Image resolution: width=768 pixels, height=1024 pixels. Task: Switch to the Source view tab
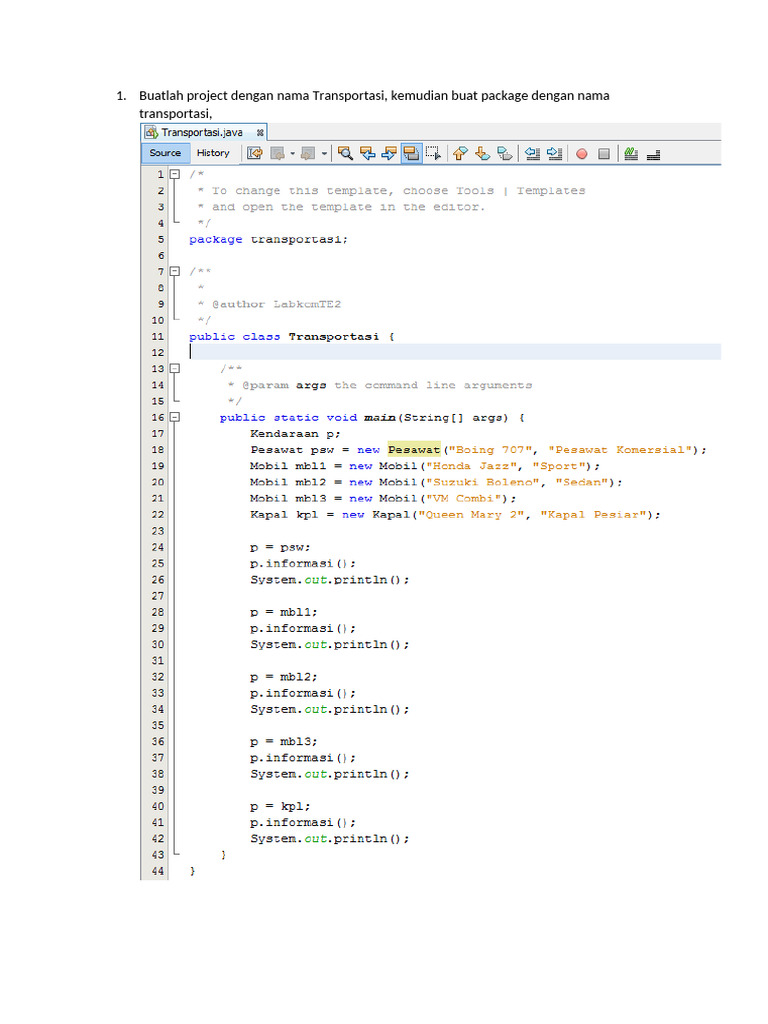pyautogui.click(x=165, y=153)
